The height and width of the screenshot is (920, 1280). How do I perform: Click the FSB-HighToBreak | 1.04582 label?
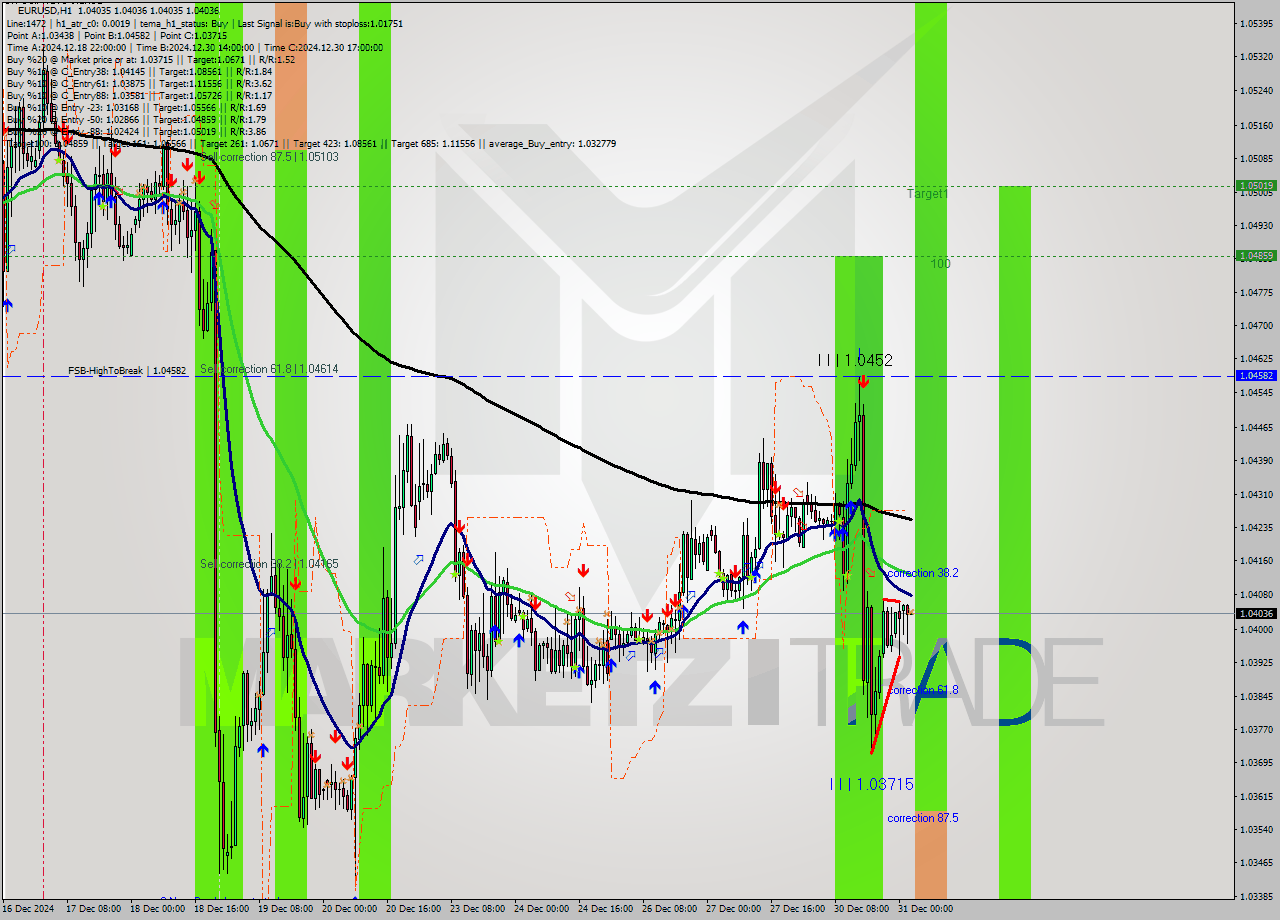tap(127, 371)
